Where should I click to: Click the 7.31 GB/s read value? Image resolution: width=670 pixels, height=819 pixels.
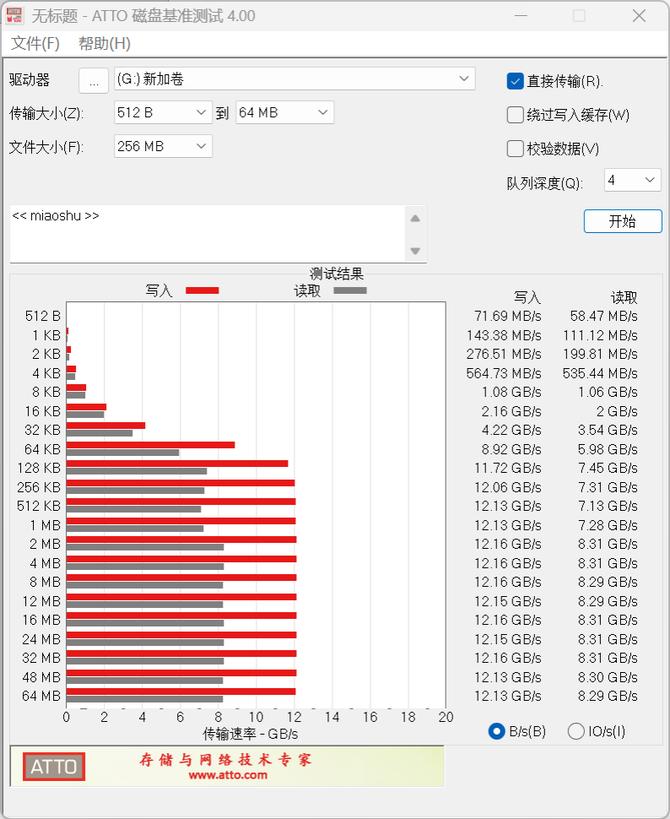[x=608, y=487]
